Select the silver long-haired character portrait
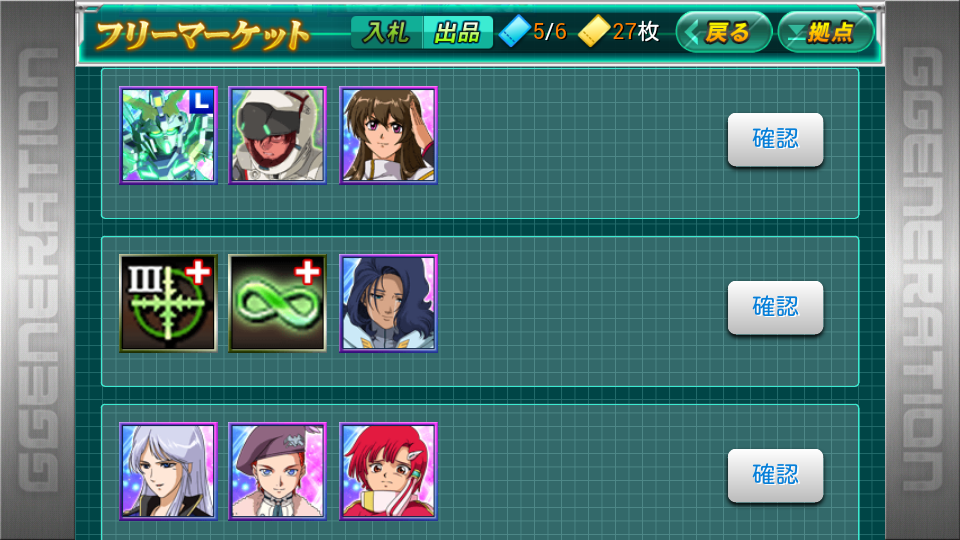Image resolution: width=960 pixels, height=540 pixels. 168,471
